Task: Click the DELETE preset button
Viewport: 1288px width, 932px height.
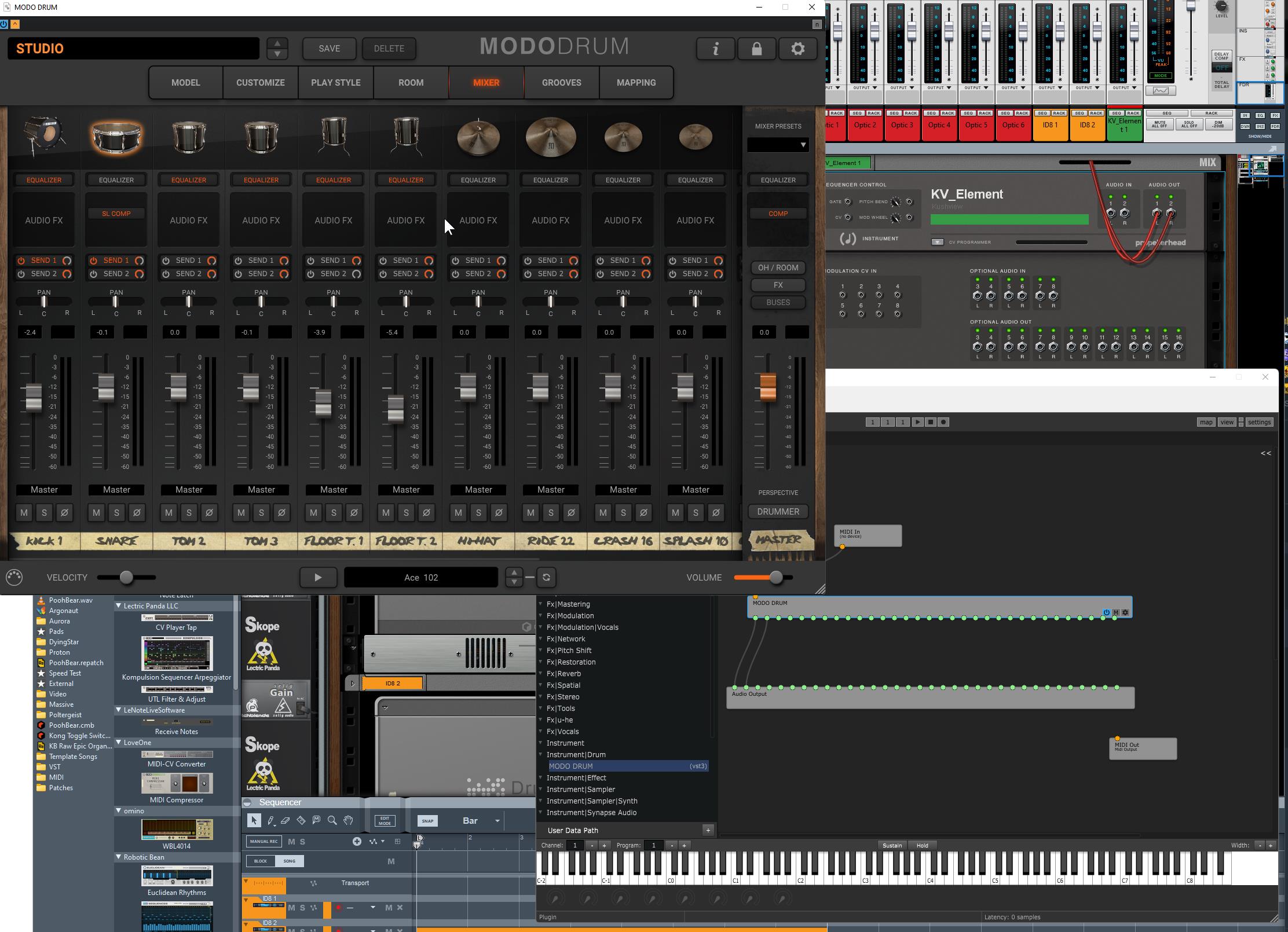Action: point(389,49)
